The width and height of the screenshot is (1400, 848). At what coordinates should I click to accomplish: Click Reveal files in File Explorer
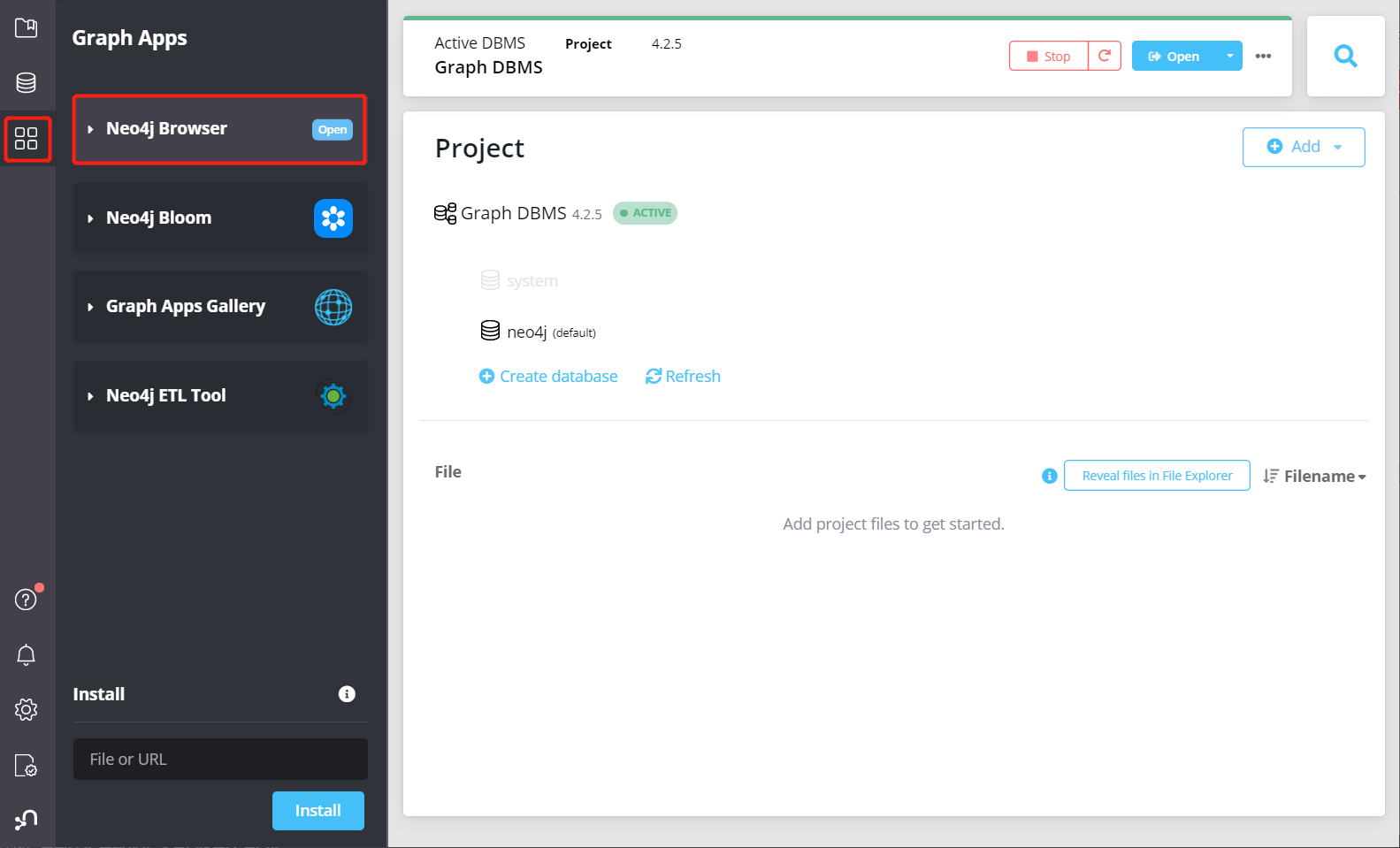tap(1157, 476)
